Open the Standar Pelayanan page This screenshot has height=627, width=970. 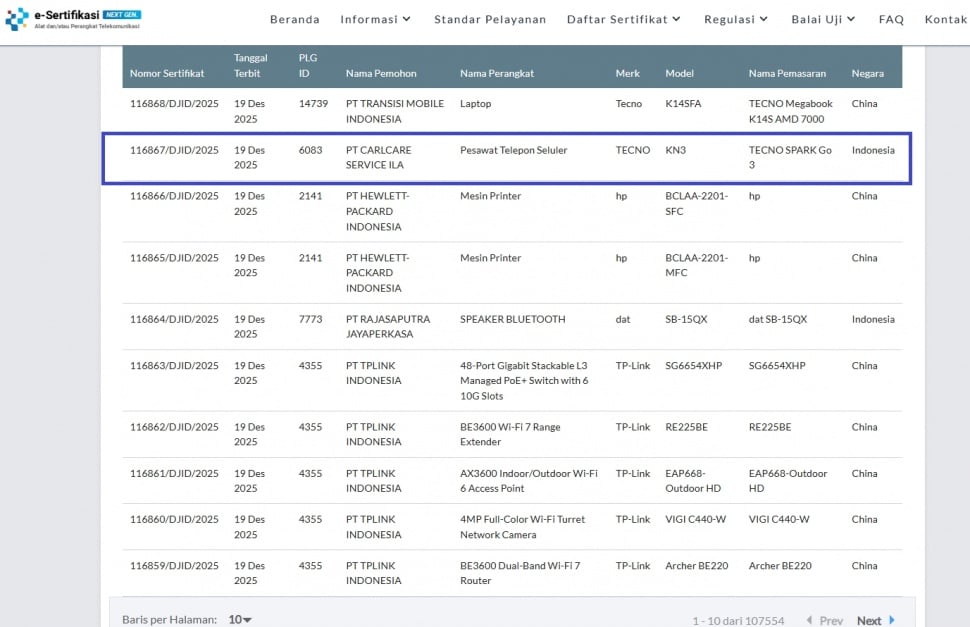click(490, 19)
